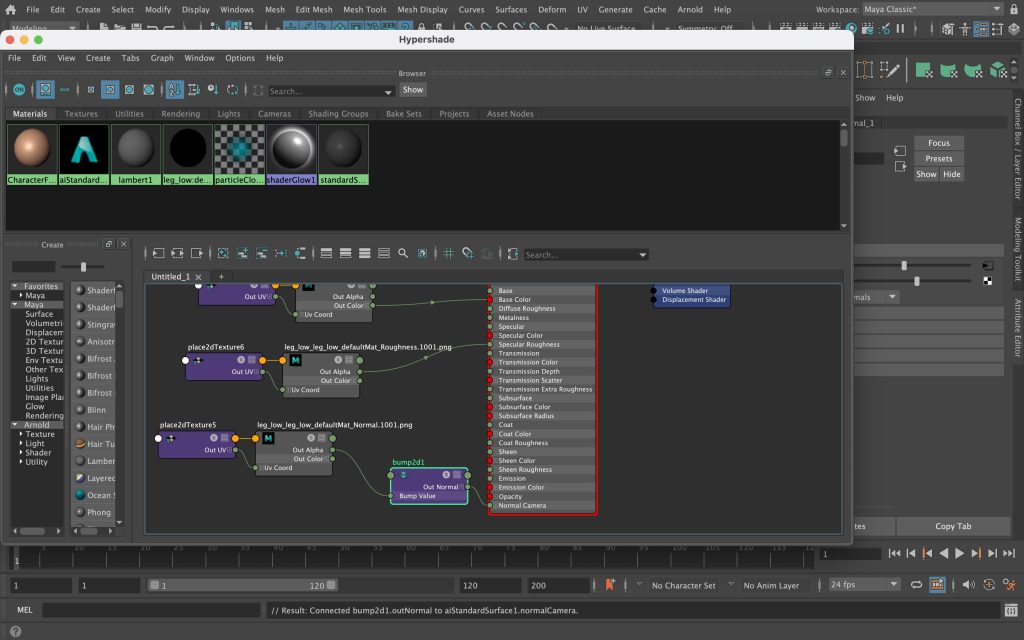This screenshot has width=1024, height=640.
Task: Adjust the Create panel icon size slider
Action: click(x=83, y=266)
